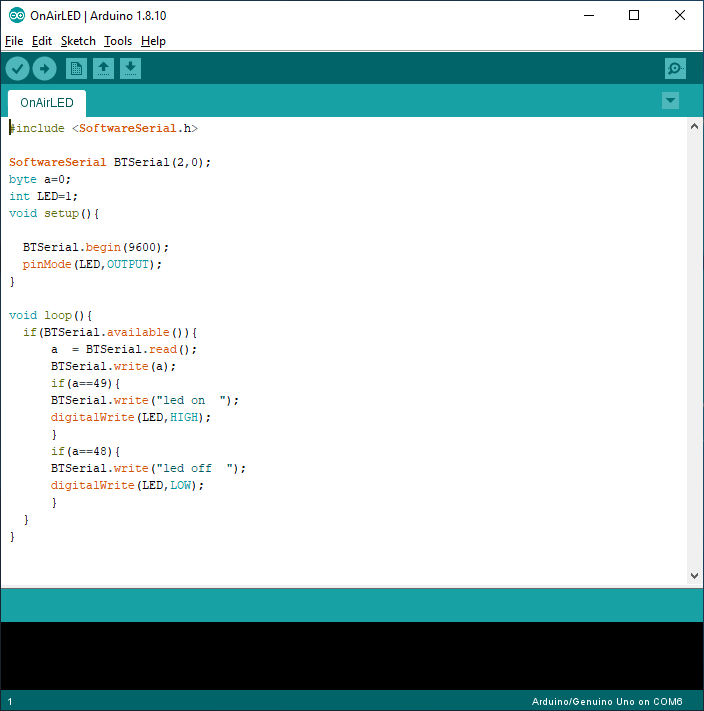Click the 'Arduino/Genuino Uno on COM6' status text
The height and width of the screenshot is (711, 704).
[x=607, y=702]
